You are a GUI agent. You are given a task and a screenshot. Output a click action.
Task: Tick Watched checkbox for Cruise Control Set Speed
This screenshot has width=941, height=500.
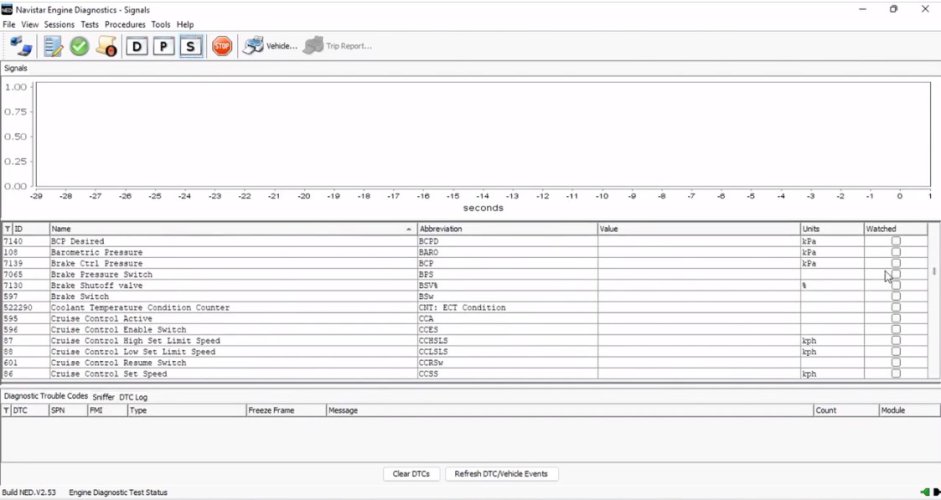896,373
